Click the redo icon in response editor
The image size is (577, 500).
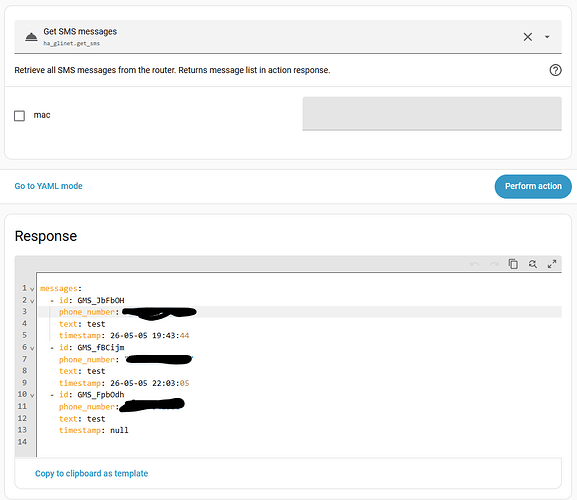494,264
